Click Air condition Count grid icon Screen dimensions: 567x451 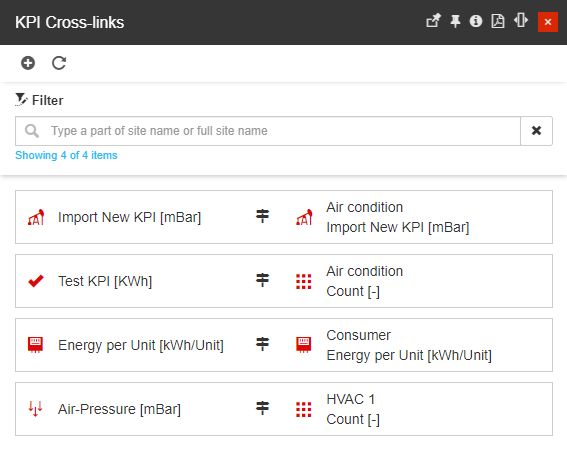pyautogui.click(x=304, y=281)
